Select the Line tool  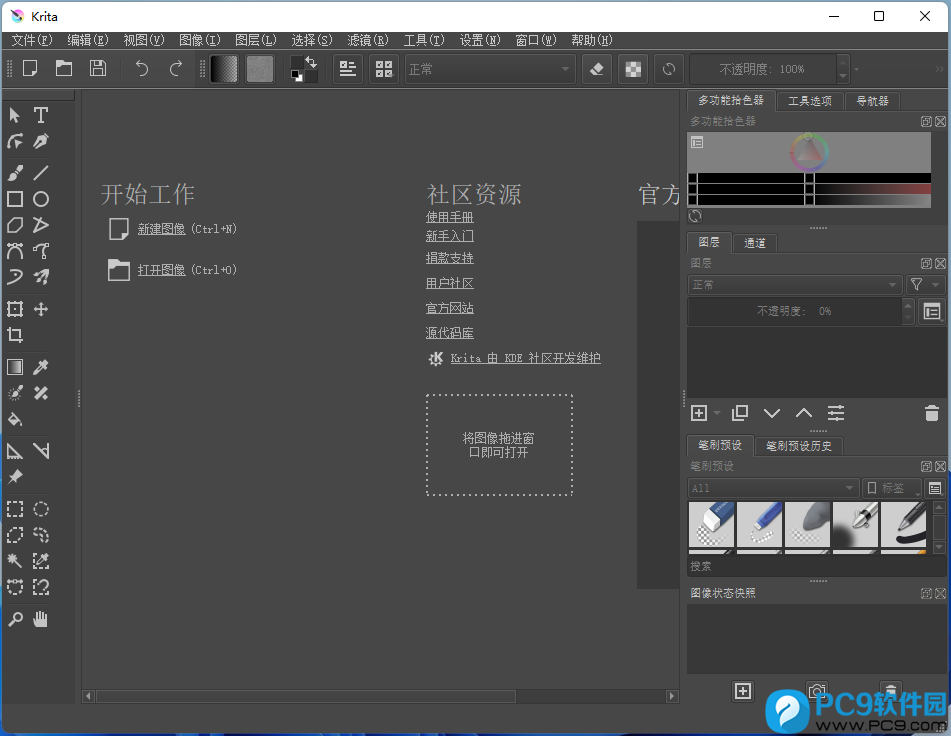click(x=41, y=173)
